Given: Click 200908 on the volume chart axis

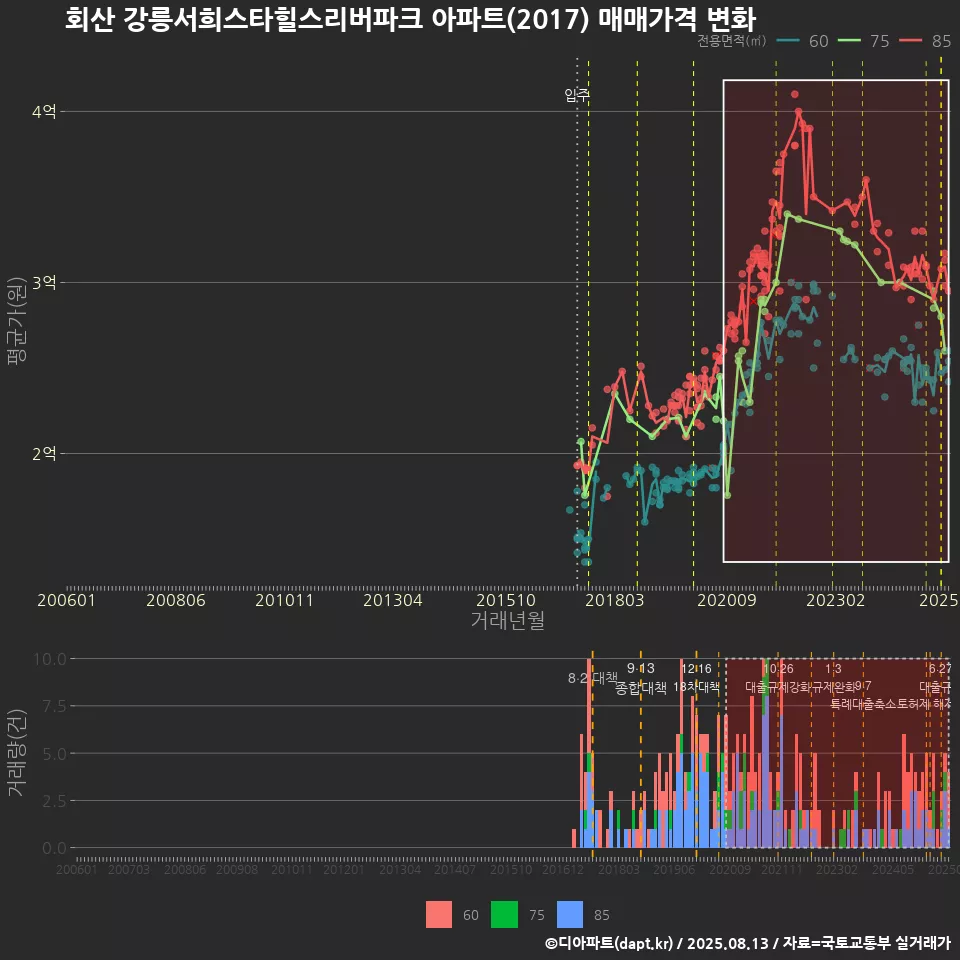Looking at the screenshot, I should (x=237, y=869).
